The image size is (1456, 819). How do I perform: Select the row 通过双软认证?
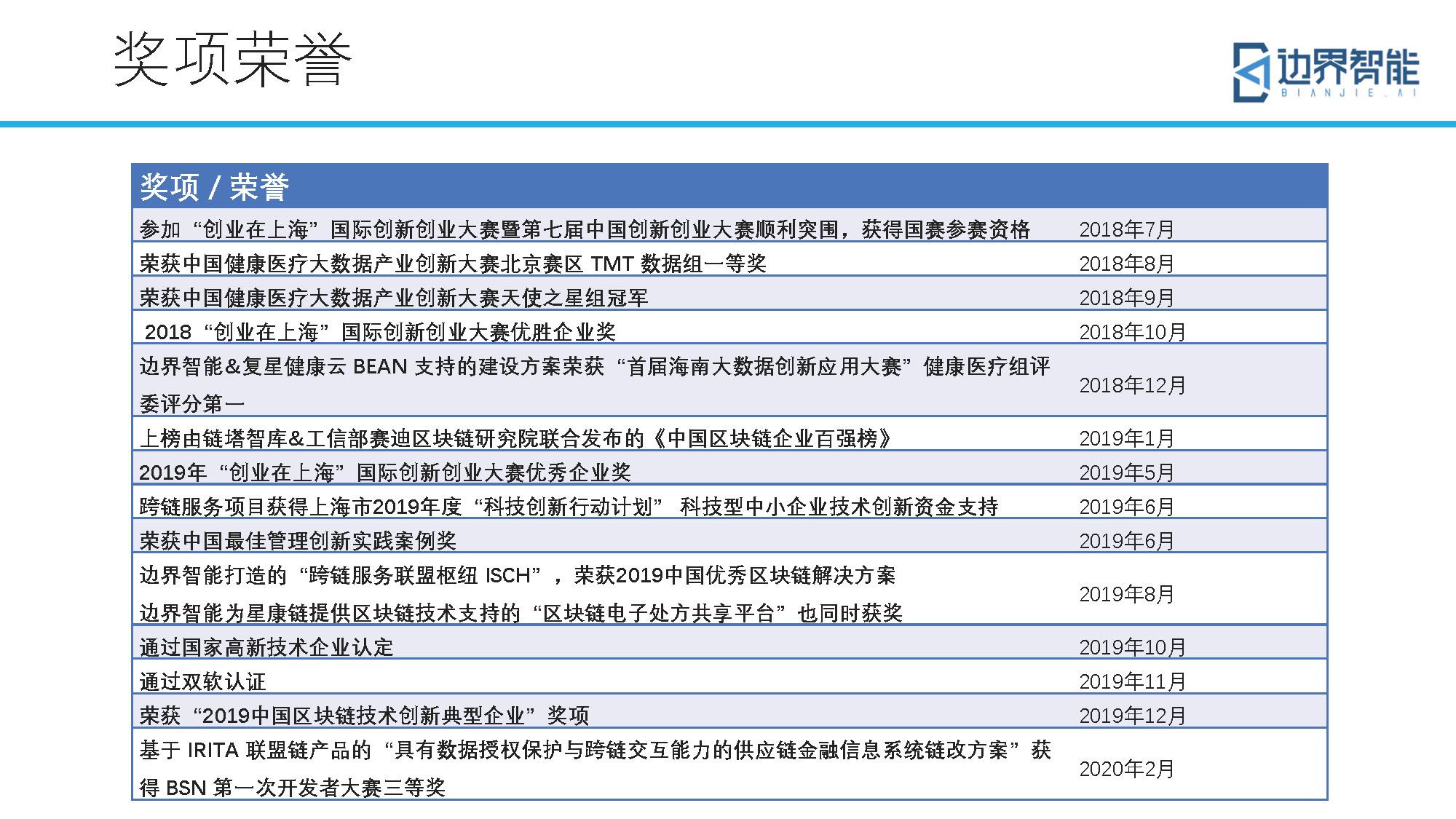729,677
